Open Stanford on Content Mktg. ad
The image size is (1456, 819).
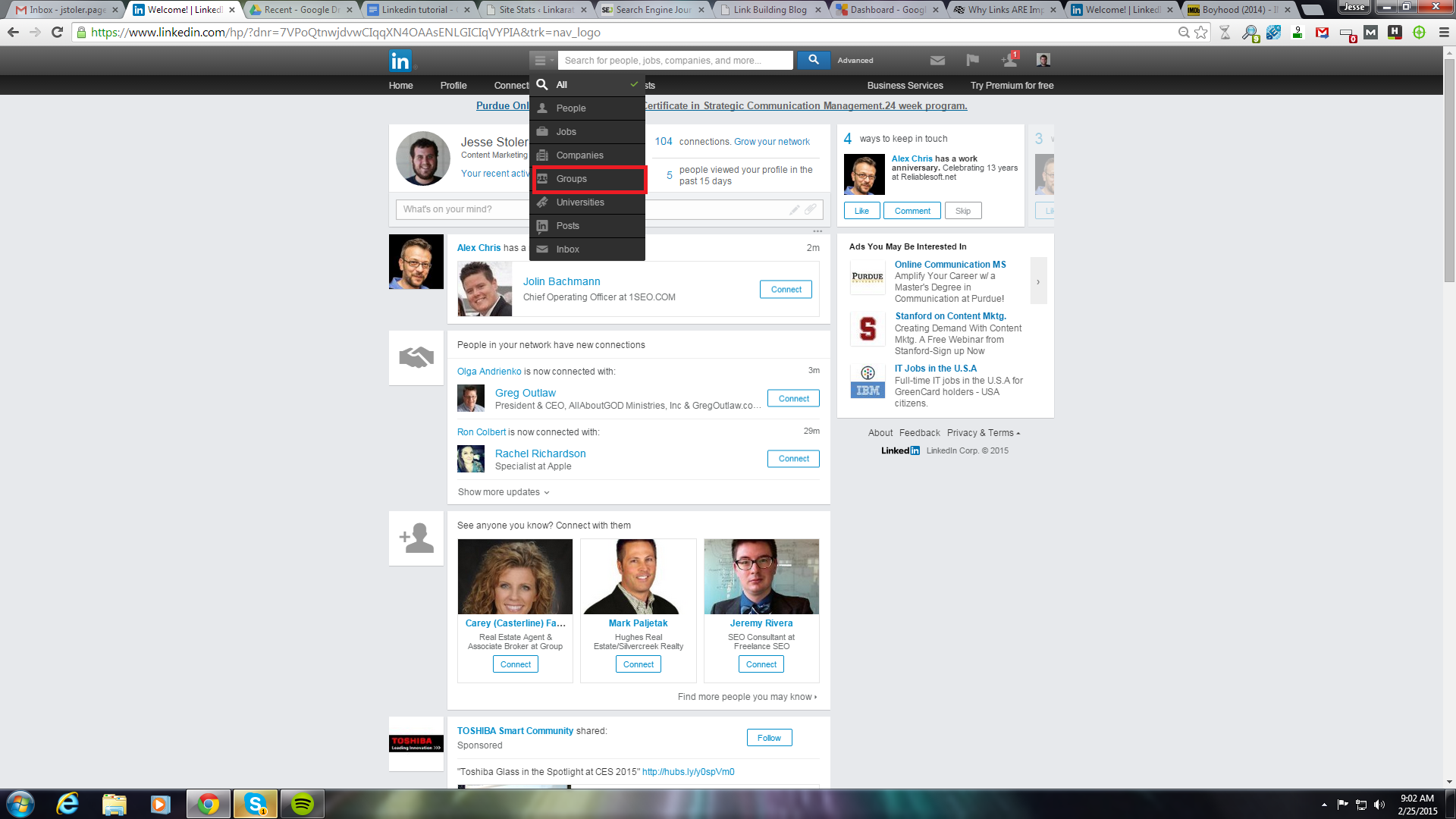[x=950, y=316]
